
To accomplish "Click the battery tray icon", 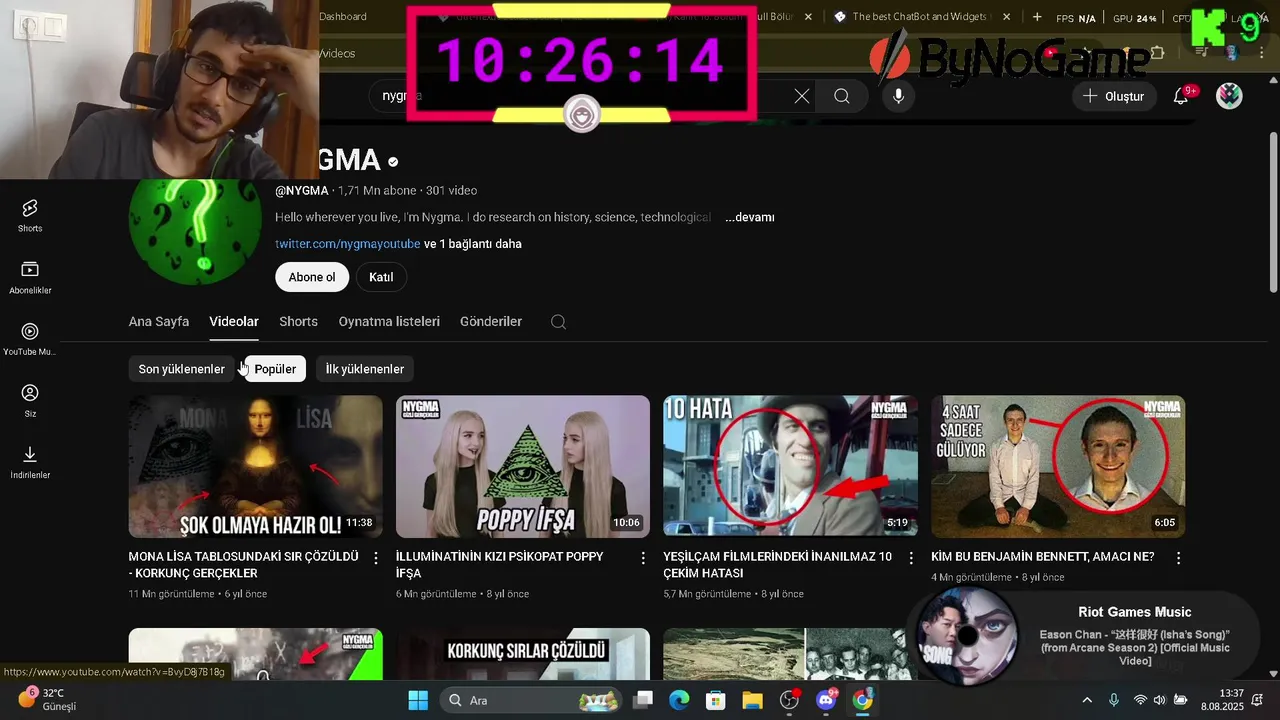I will pos(1181,700).
